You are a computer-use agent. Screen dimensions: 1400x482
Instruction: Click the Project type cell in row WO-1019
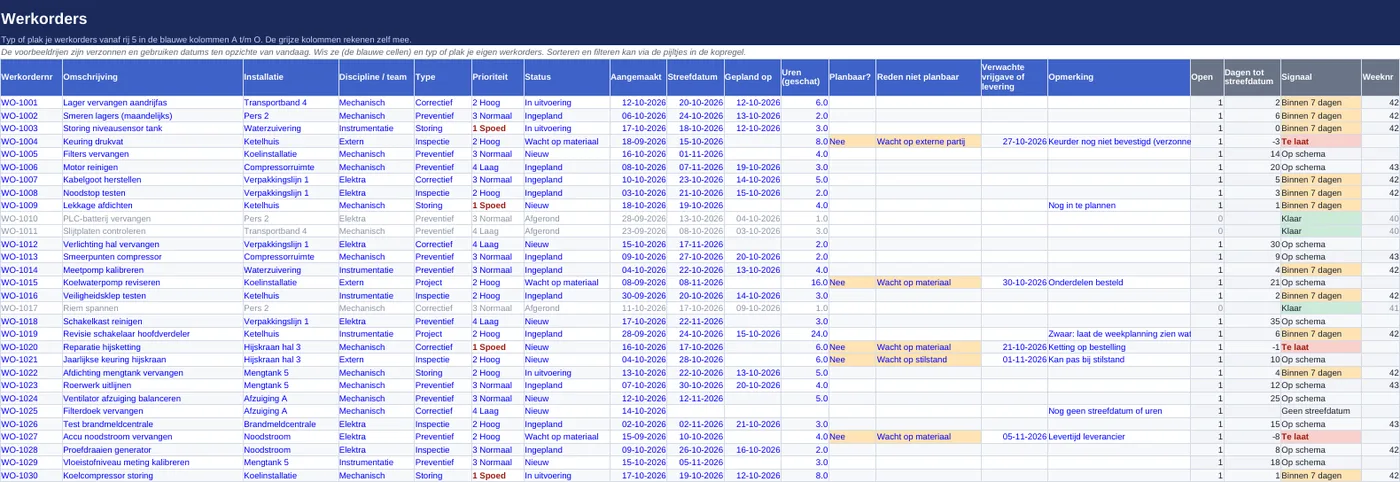(x=442, y=334)
